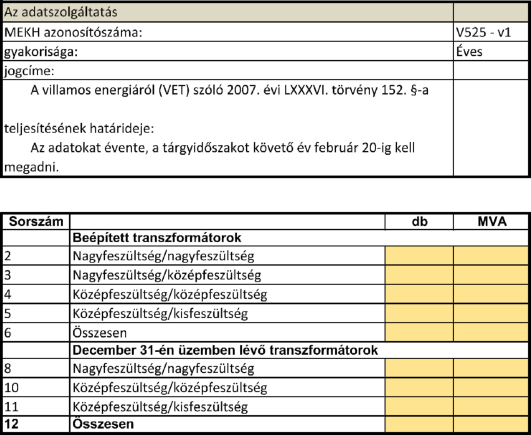Select the Éves frequency value cell
The height and width of the screenshot is (435, 531).
pyautogui.click(x=491, y=52)
